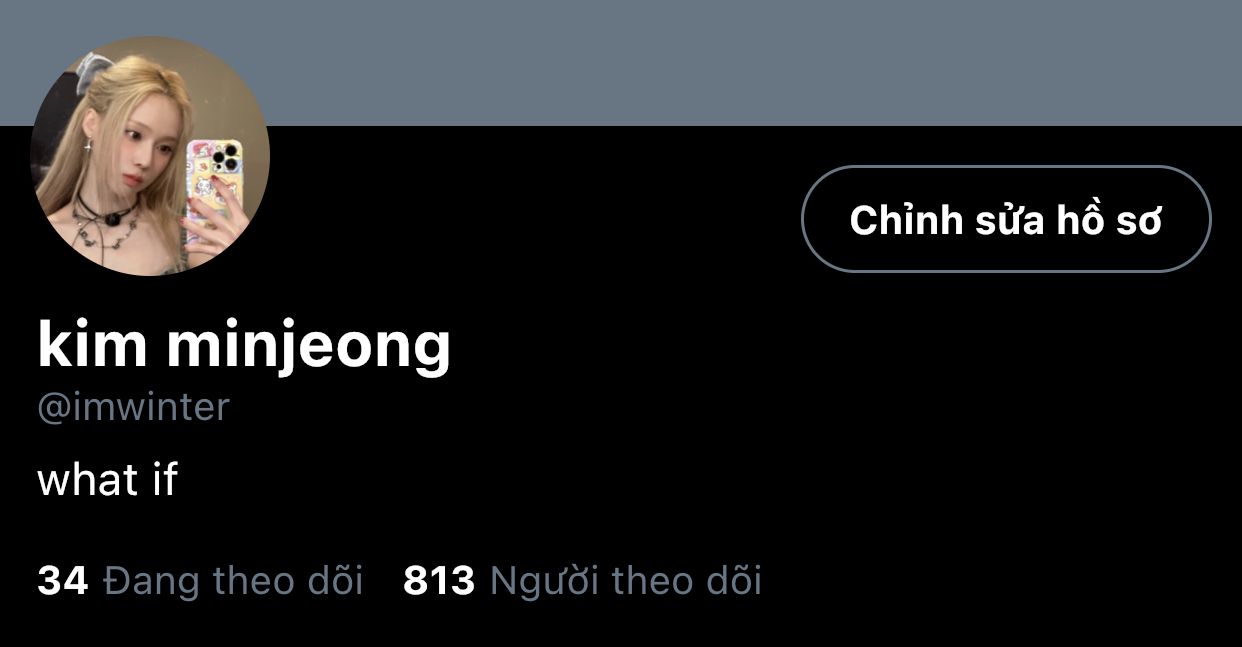Click the Chỉnh sửa hồ sơ button

coord(1006,219)
